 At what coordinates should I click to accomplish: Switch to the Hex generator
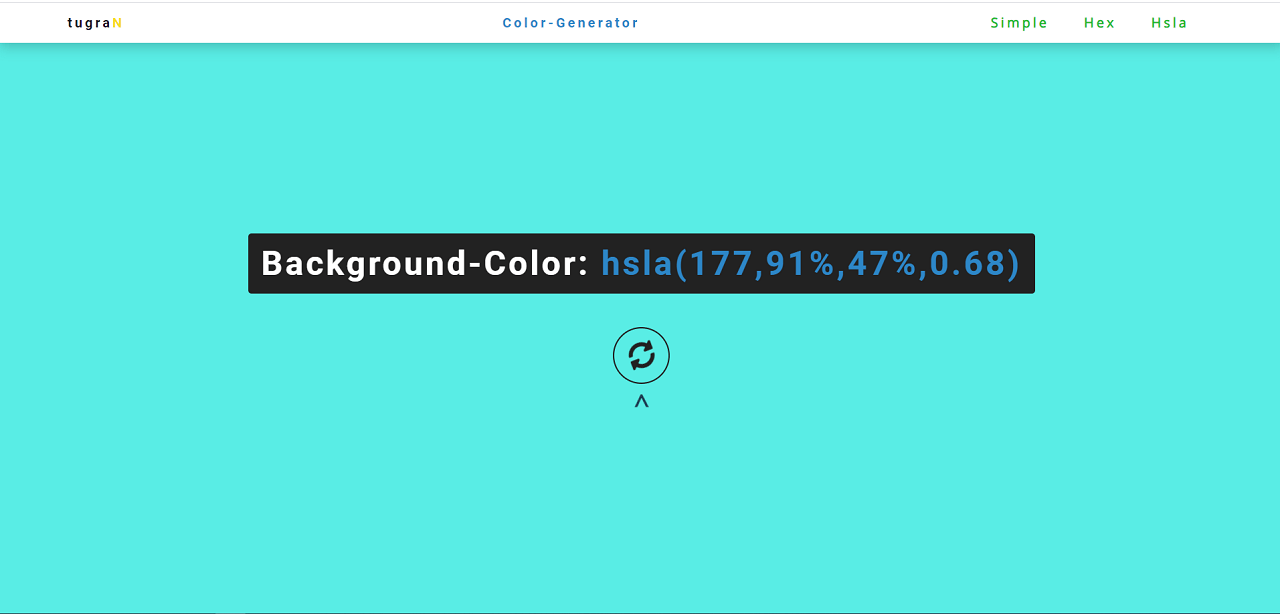point(1099,23)
